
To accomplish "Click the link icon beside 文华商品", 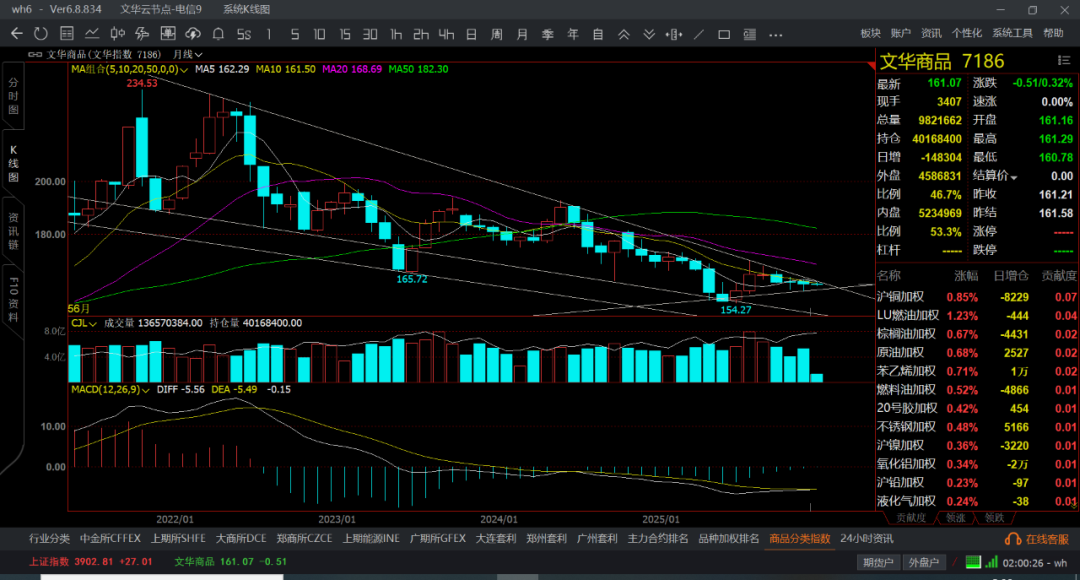I will [34, 54].
